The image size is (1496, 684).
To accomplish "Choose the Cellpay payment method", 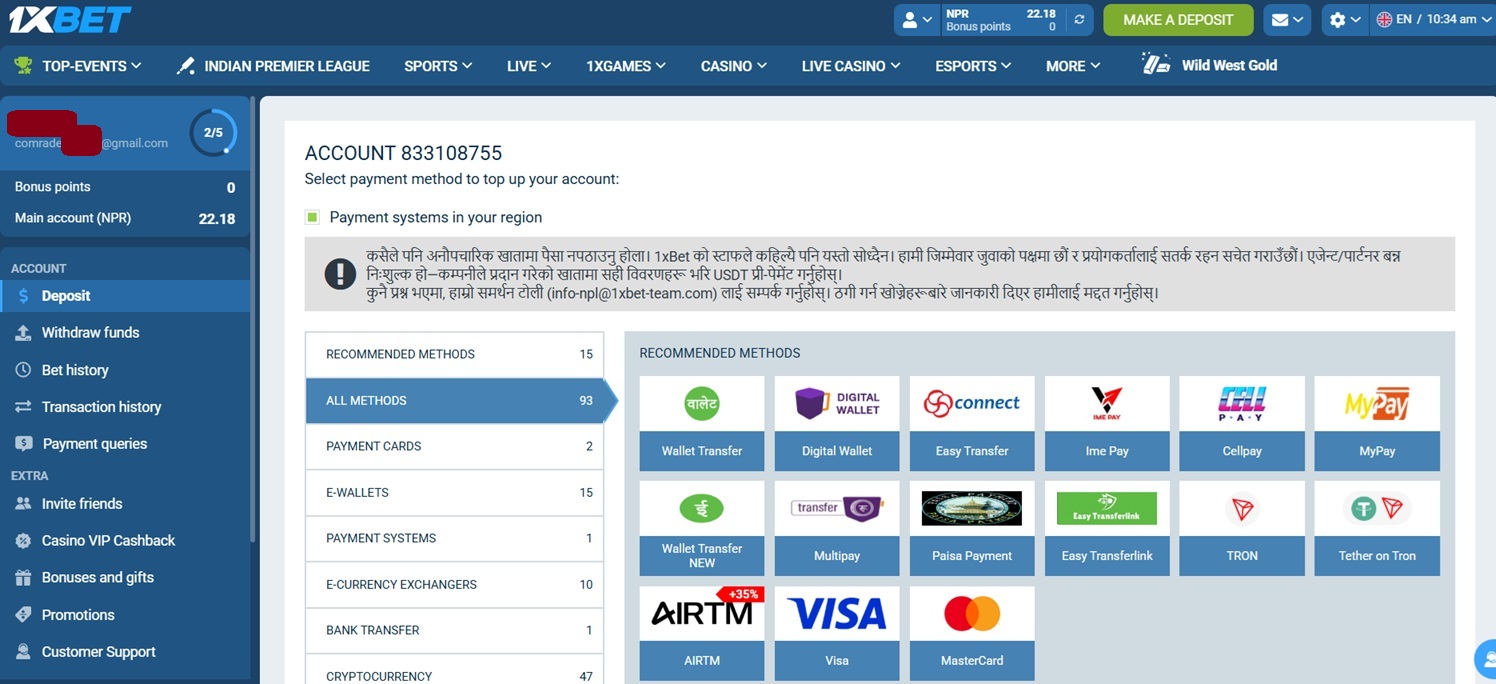I will [x=1242, y=423].
